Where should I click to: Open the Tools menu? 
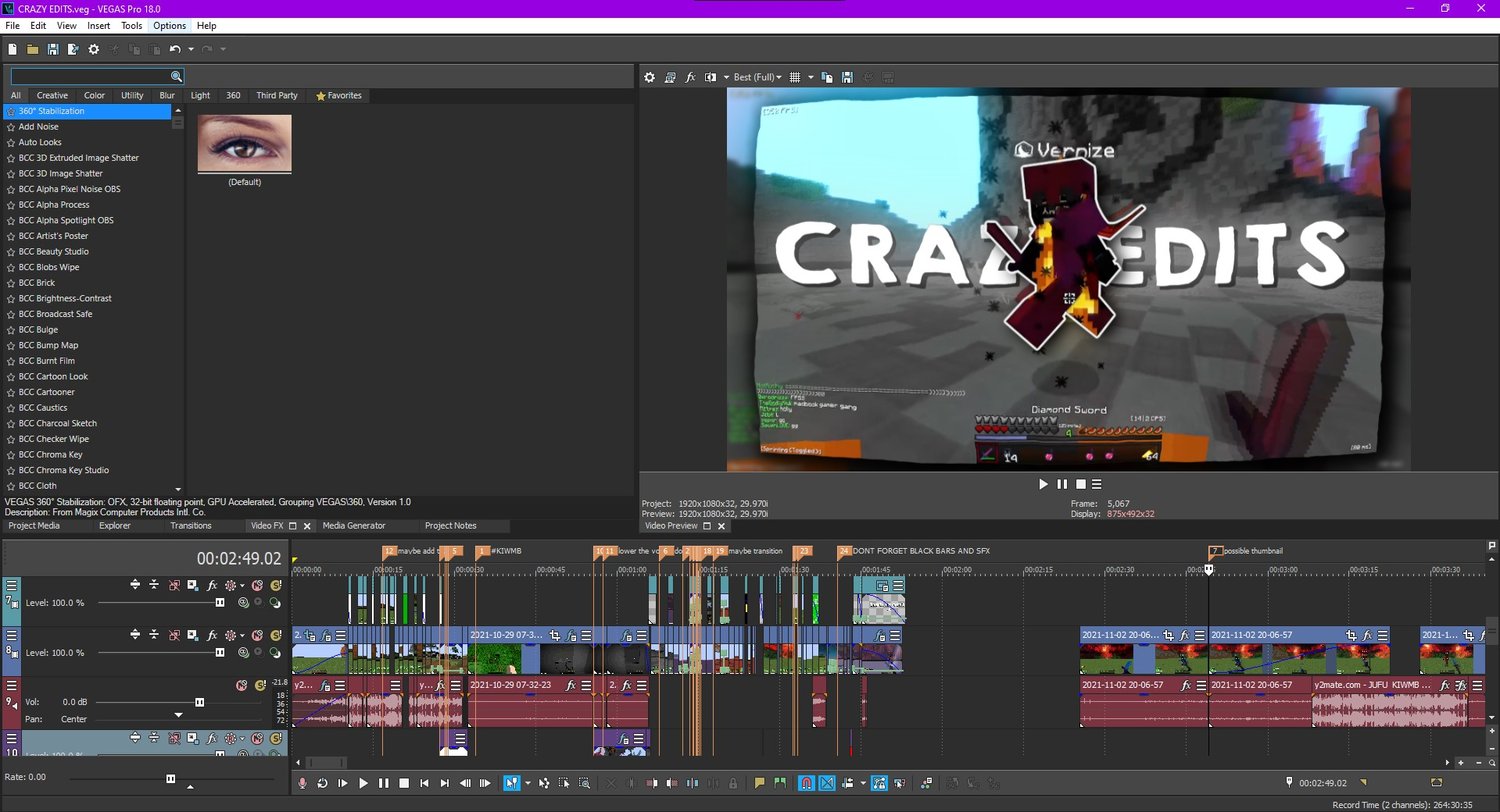(131, 25)
